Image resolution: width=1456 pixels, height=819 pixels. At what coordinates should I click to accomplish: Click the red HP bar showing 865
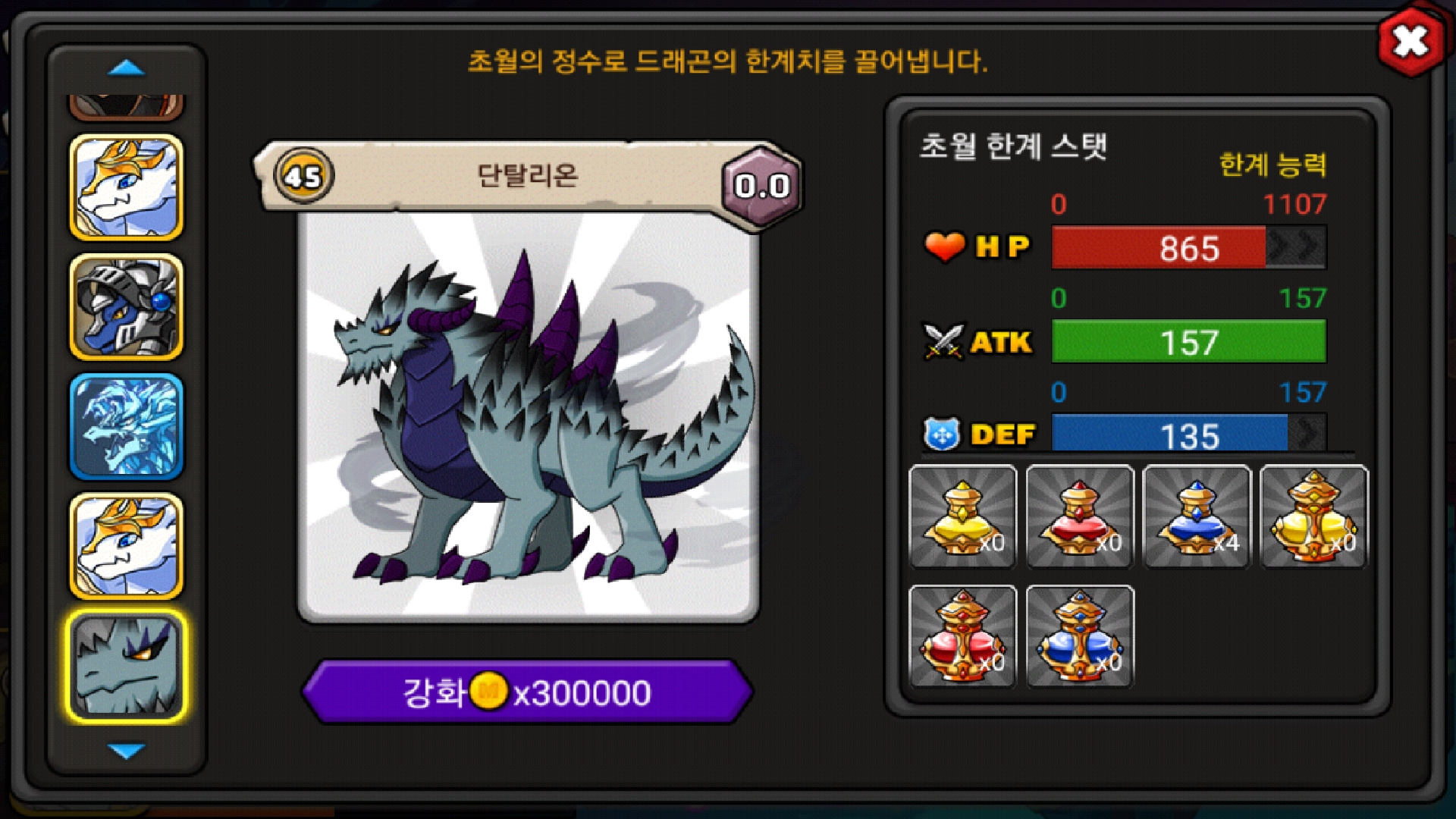[1189, 248]
